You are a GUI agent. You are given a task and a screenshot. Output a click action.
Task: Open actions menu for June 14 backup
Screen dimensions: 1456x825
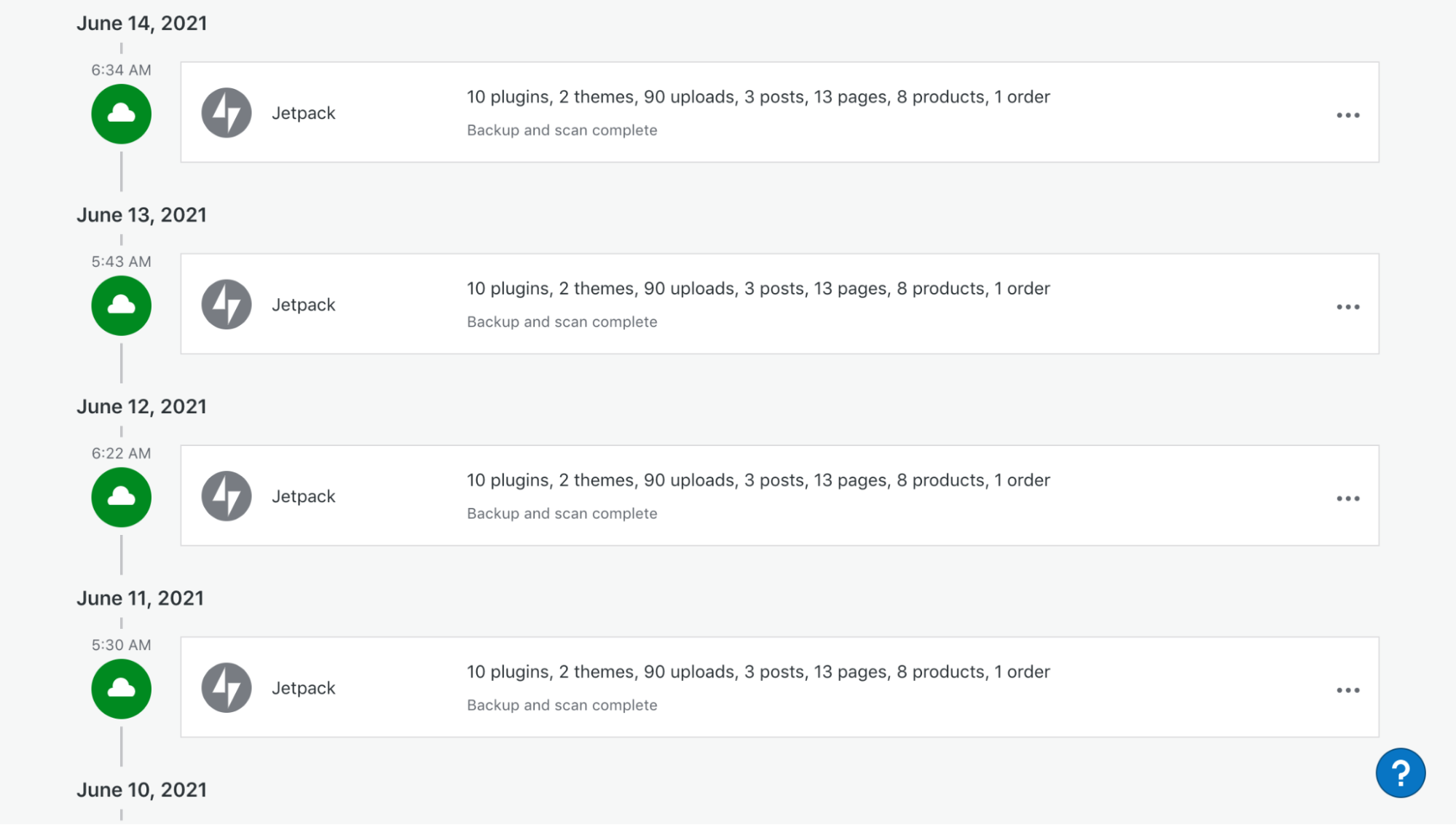click(1348, 115)
